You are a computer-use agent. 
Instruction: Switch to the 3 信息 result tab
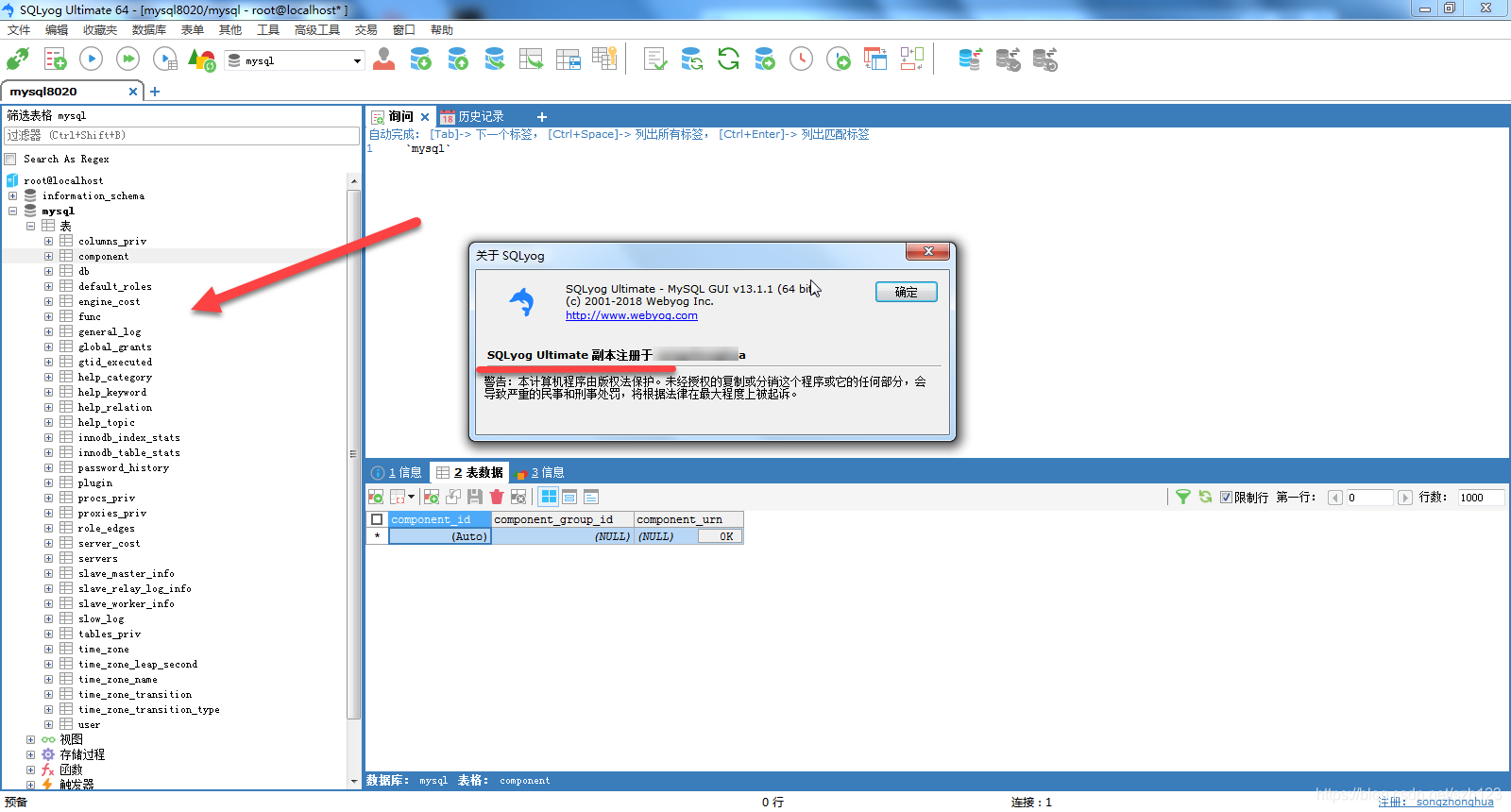click(x=539, y=472)
